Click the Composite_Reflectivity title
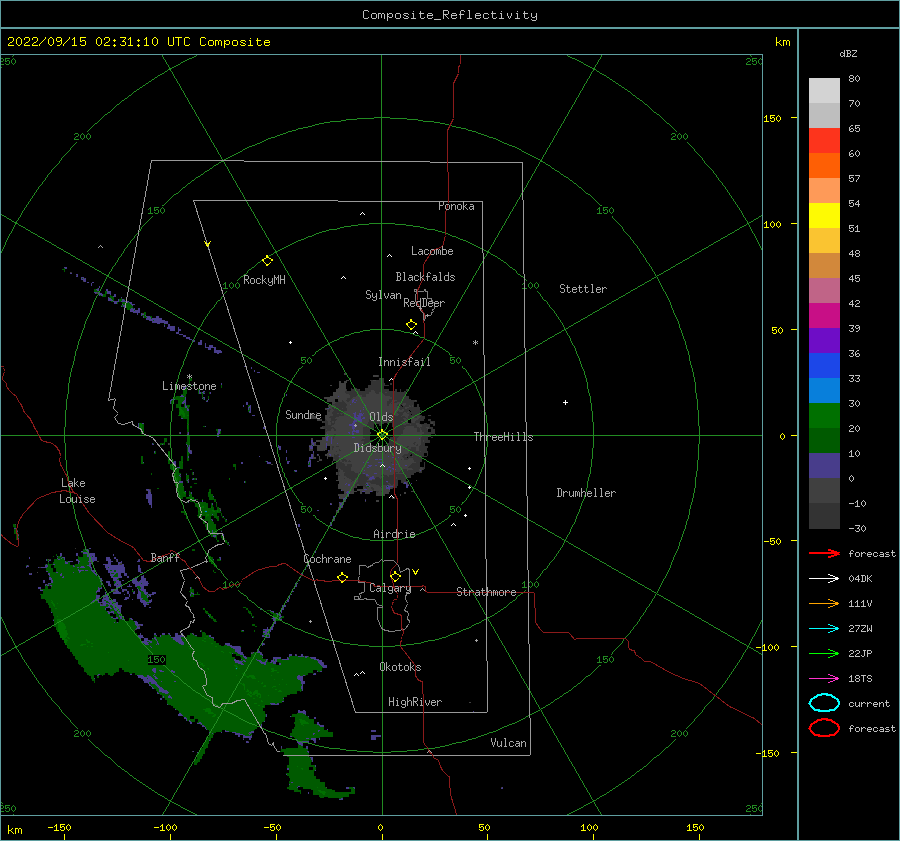 point(449,15)
